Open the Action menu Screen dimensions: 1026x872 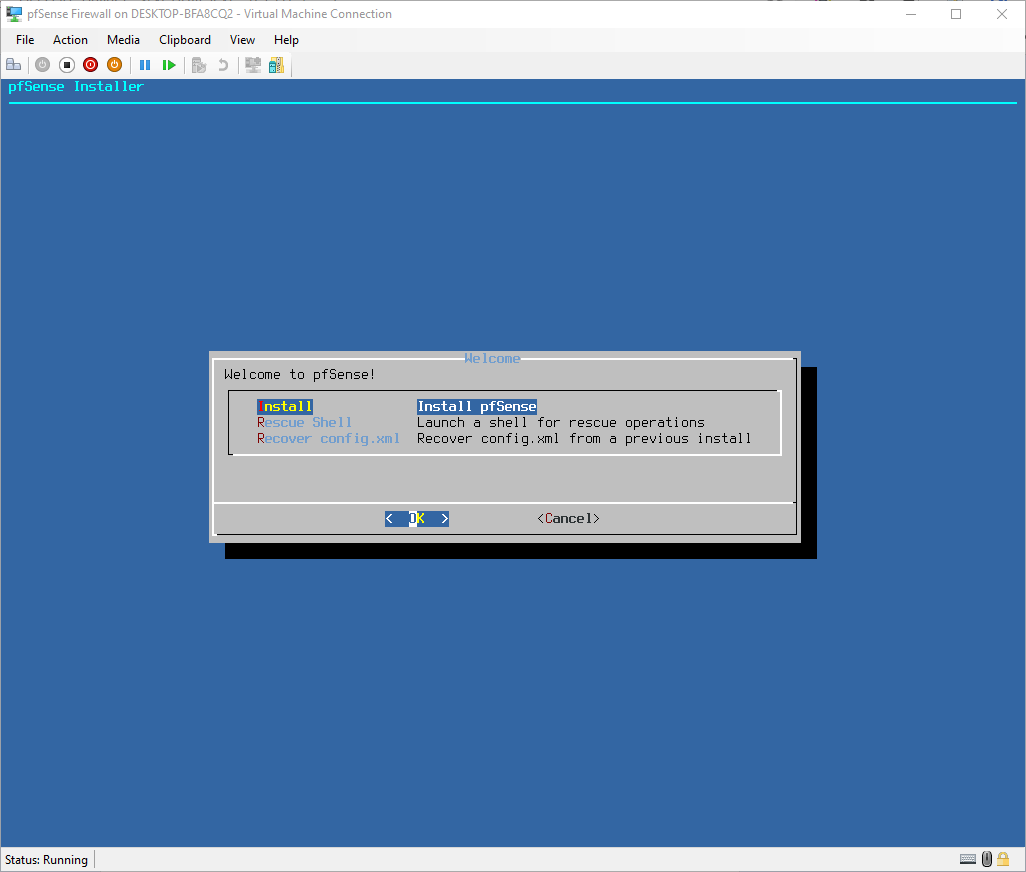click(70, 40)
